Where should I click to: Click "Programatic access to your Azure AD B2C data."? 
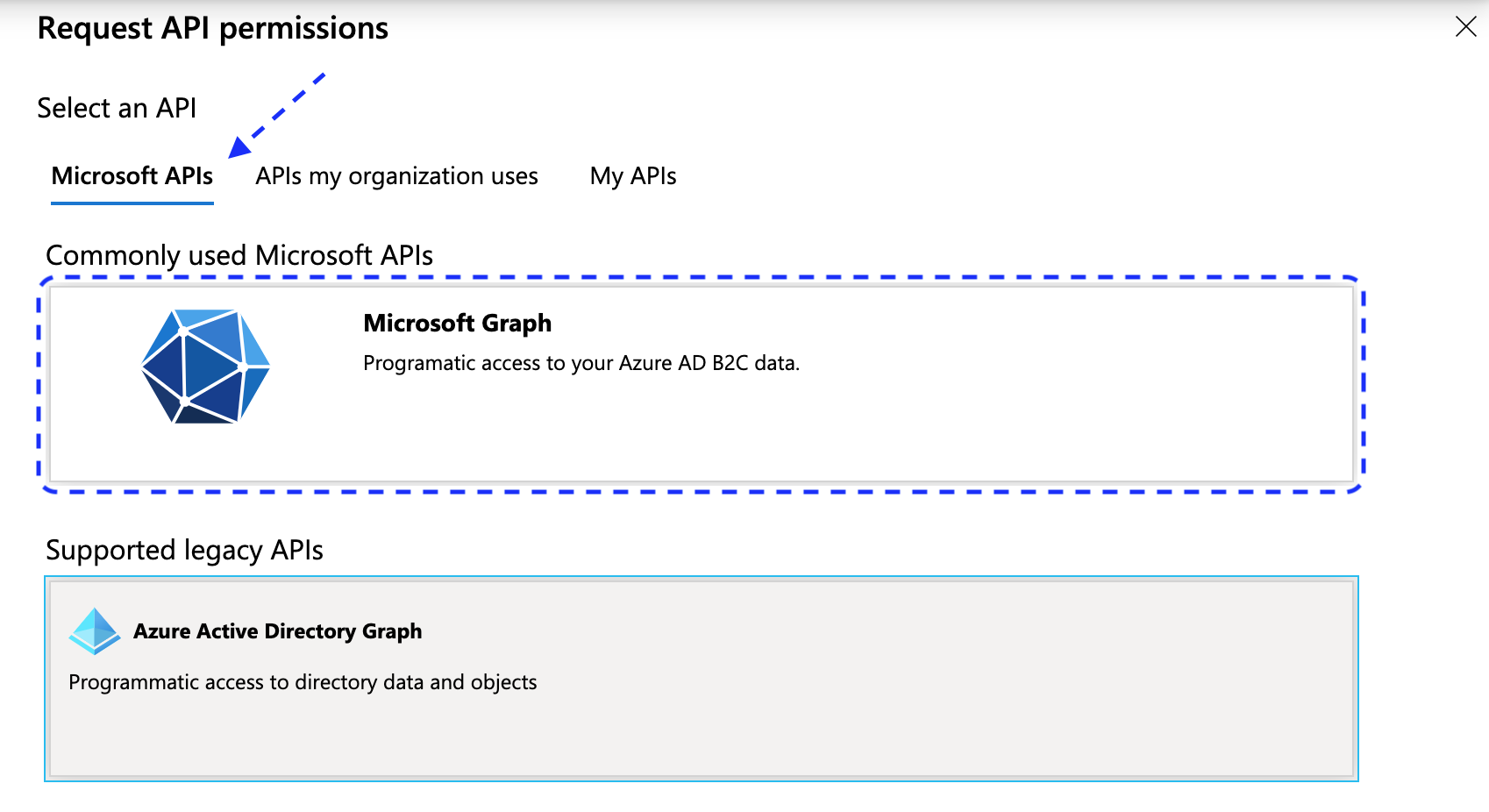581,363
